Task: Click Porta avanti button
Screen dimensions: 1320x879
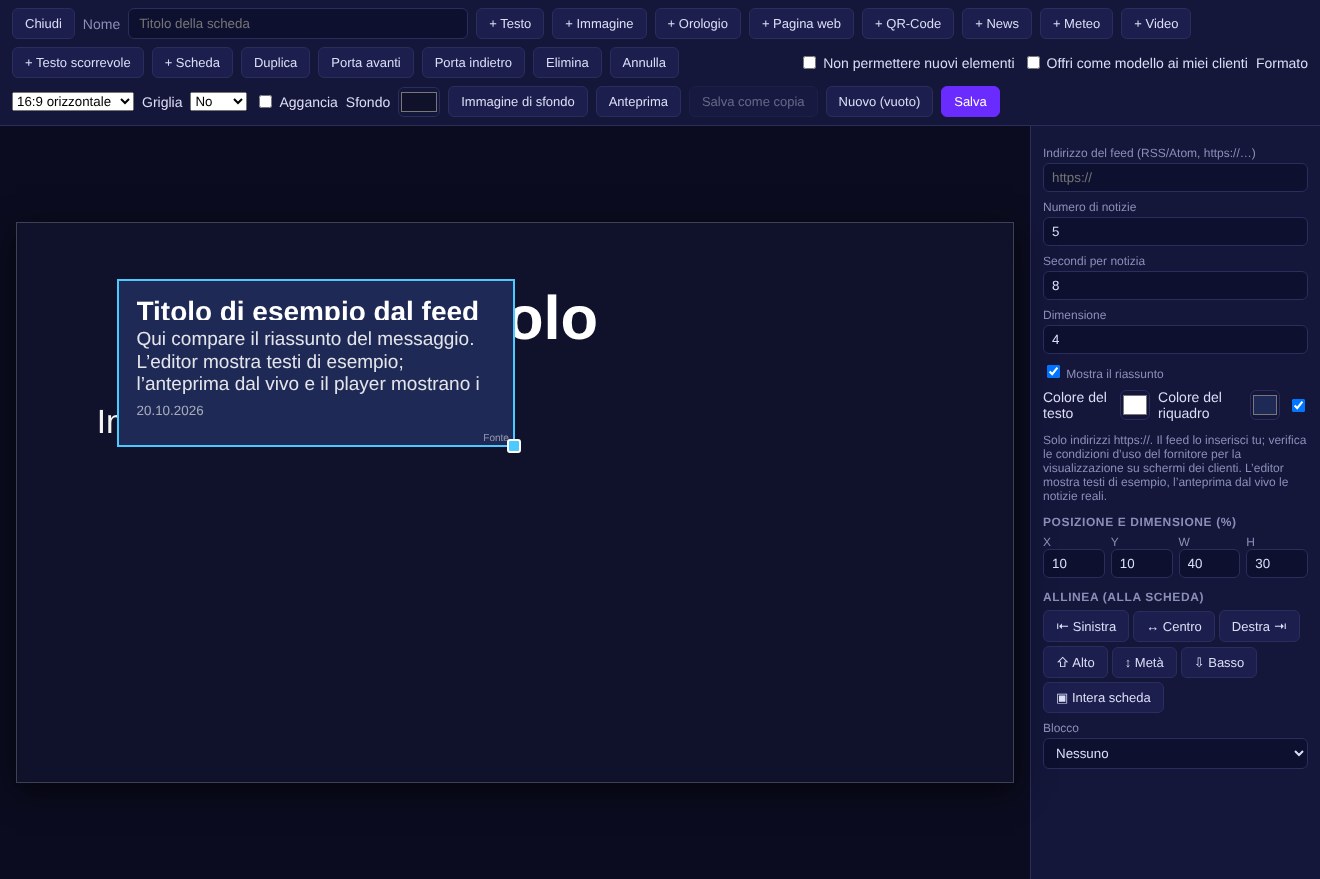Action: pos(366,62)
